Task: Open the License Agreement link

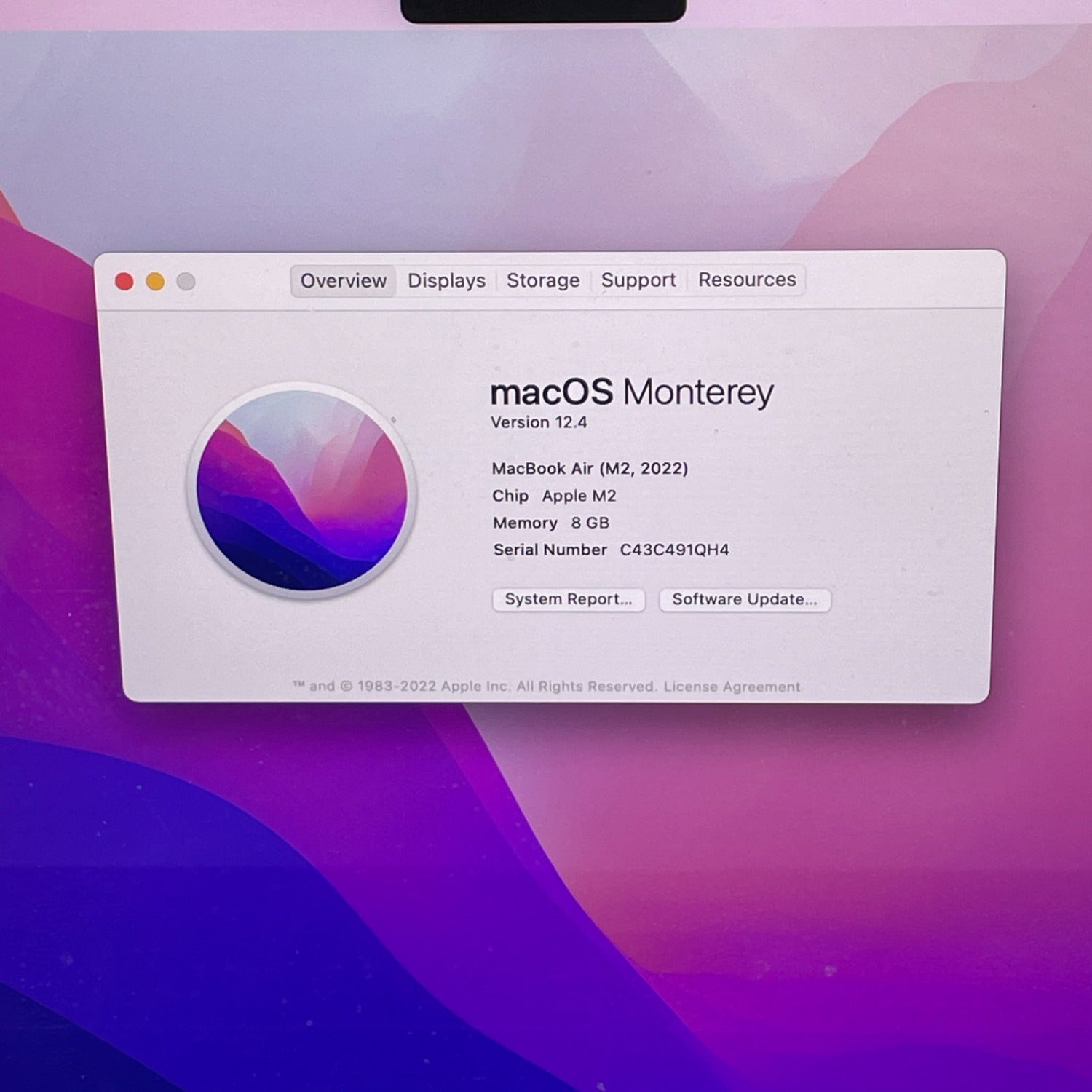Action: (732, 687)
